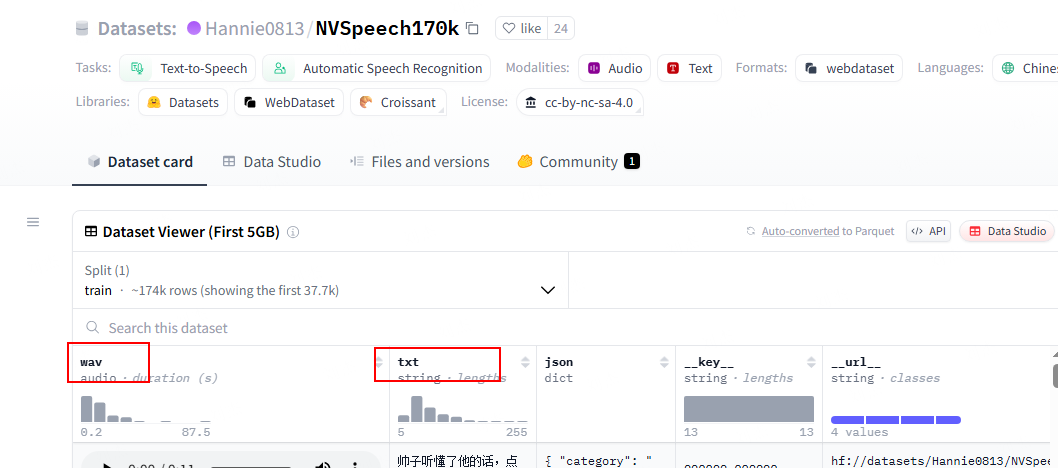Sort by the __key__ column
This screenshot has width=1058, height=468.
coord(812,362)
